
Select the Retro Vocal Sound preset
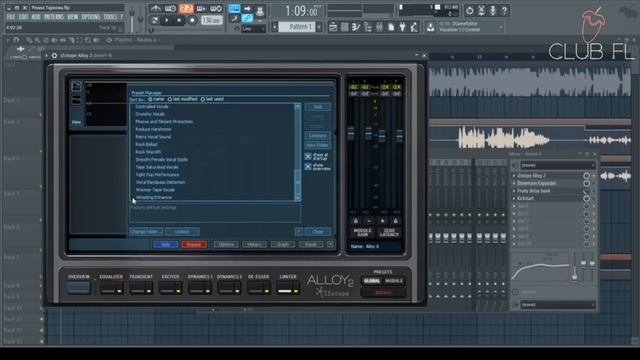[x=153, y=137]
